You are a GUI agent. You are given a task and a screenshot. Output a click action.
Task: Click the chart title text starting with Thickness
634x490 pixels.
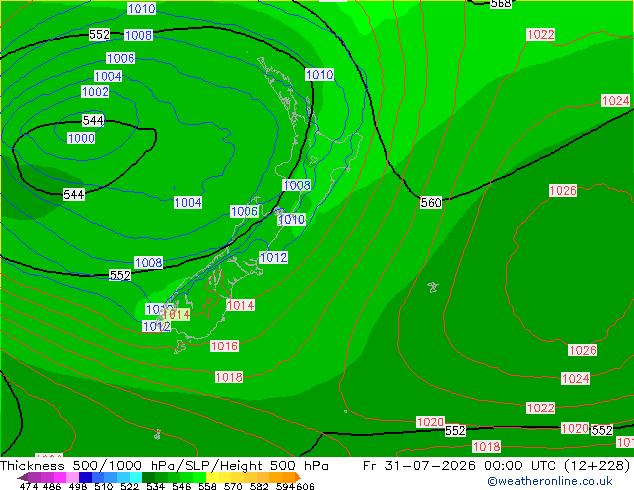pyautogui.click(x=164, y=466)
